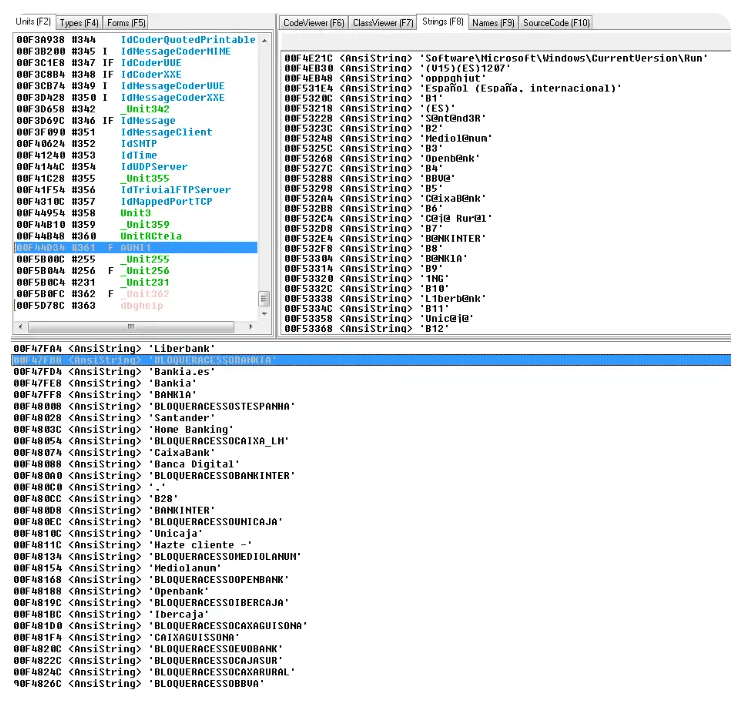Screen dimensions: 744x702
Task: Open the SourceCode (F10) tab
Action: click(556, 23)
